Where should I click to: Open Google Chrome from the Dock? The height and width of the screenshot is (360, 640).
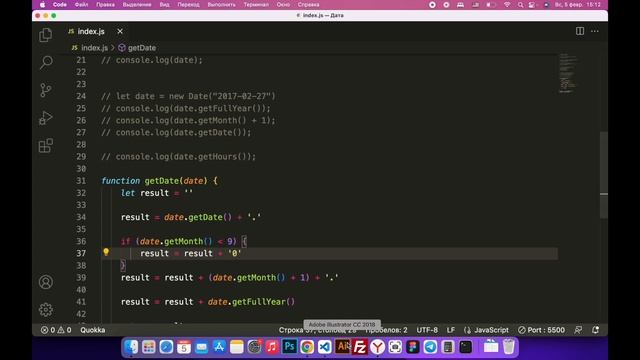tap(307, 347)
